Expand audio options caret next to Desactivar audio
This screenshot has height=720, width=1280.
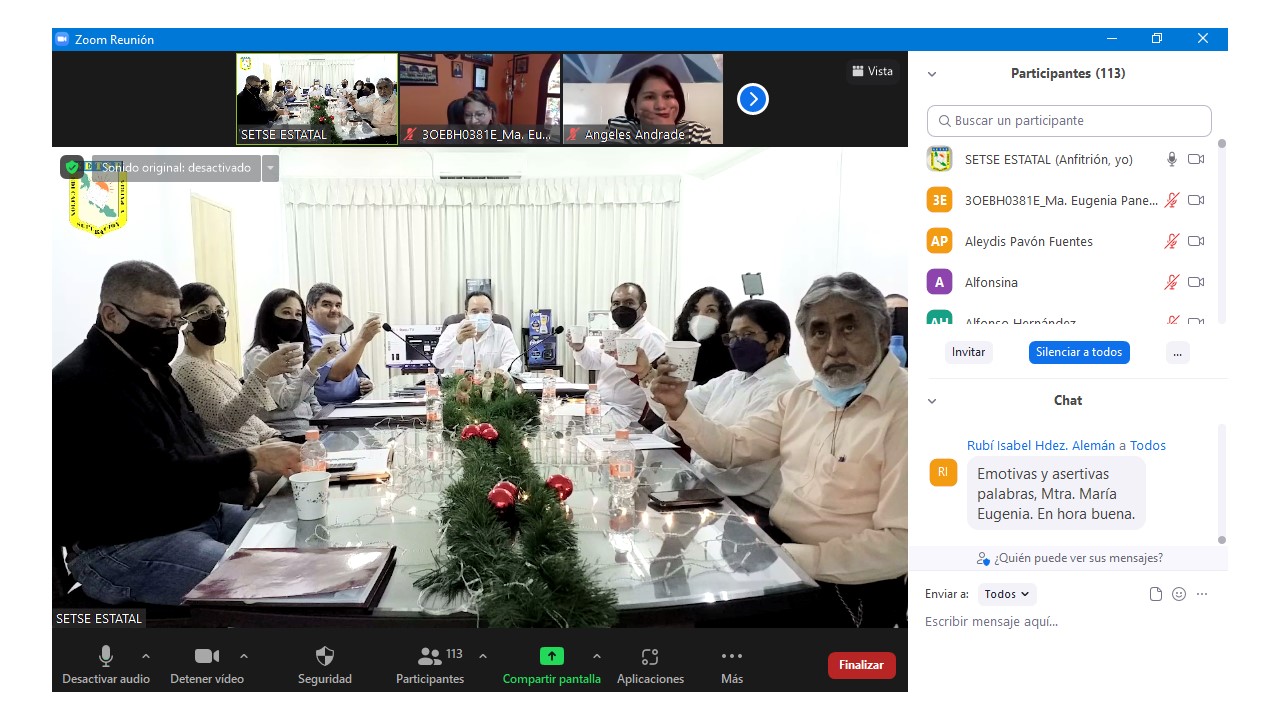click(x=146, y=656)
